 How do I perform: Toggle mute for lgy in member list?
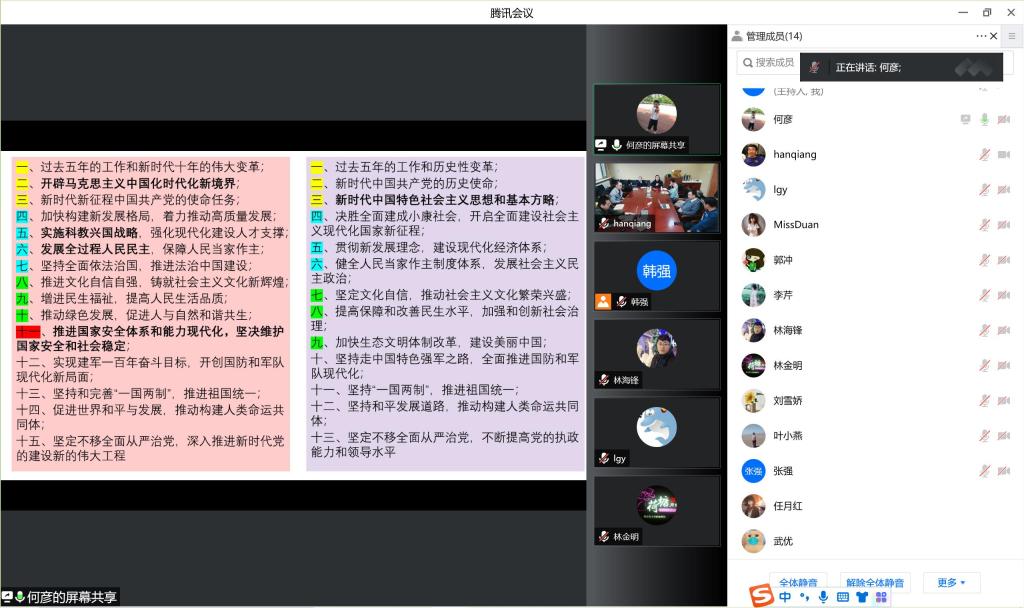pyautogui.click(x=984, y=190)
